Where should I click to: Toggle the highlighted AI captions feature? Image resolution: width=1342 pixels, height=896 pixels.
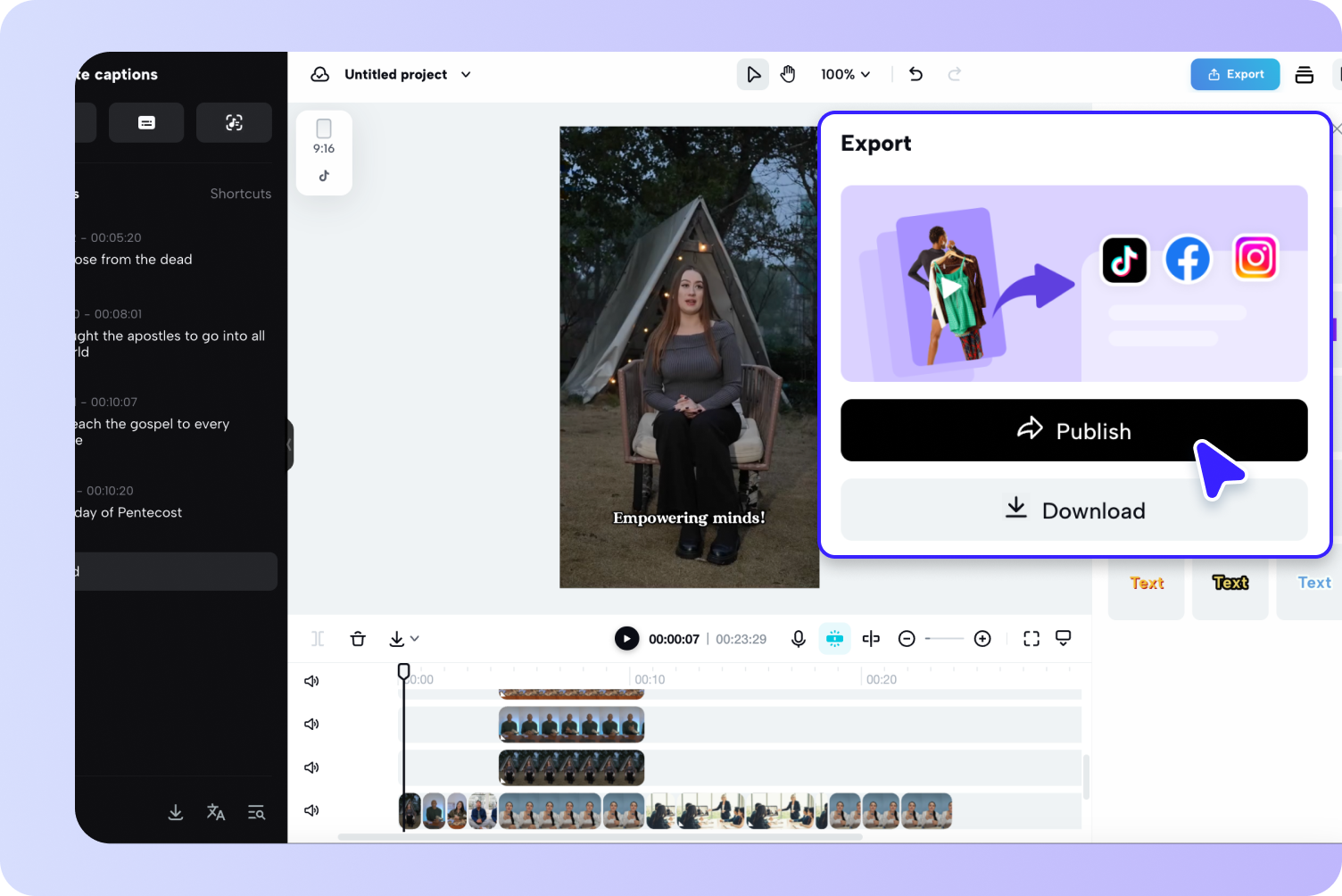[834, 638]
